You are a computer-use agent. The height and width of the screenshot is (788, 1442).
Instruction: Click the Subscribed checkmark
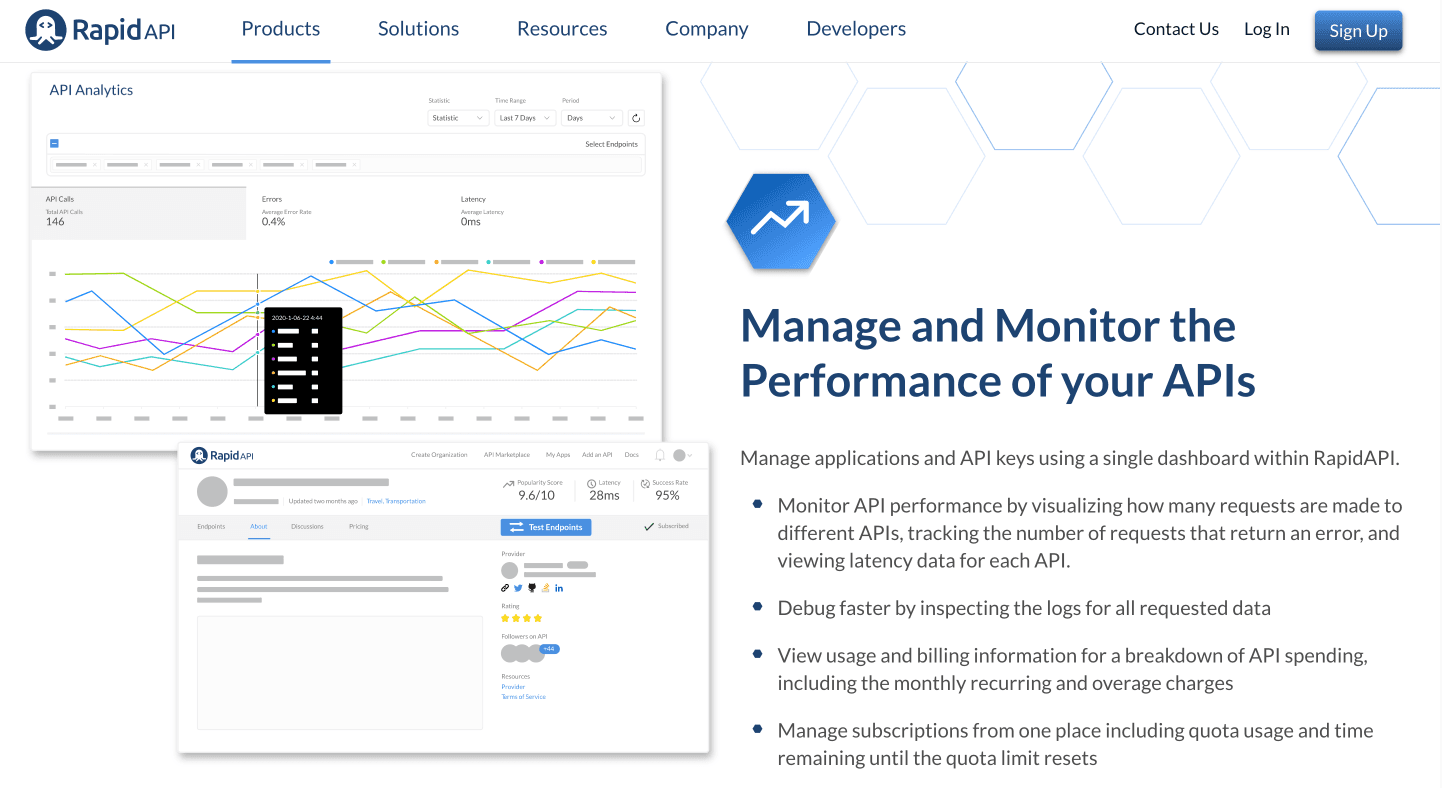(x=649, y=526)
